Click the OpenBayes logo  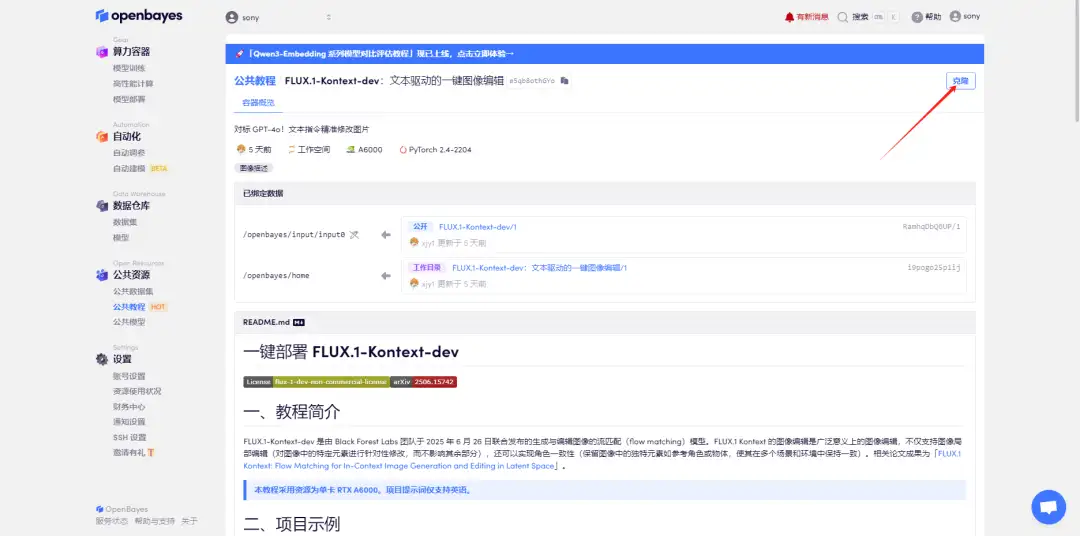(139, 16)
